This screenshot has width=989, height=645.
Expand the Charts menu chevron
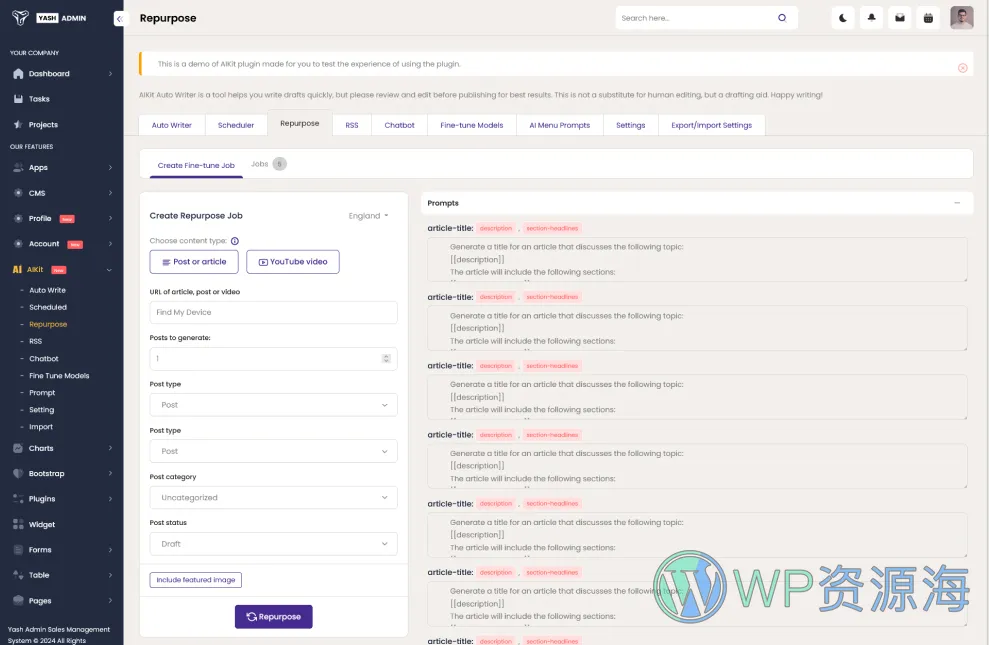[x=110, y=448]
